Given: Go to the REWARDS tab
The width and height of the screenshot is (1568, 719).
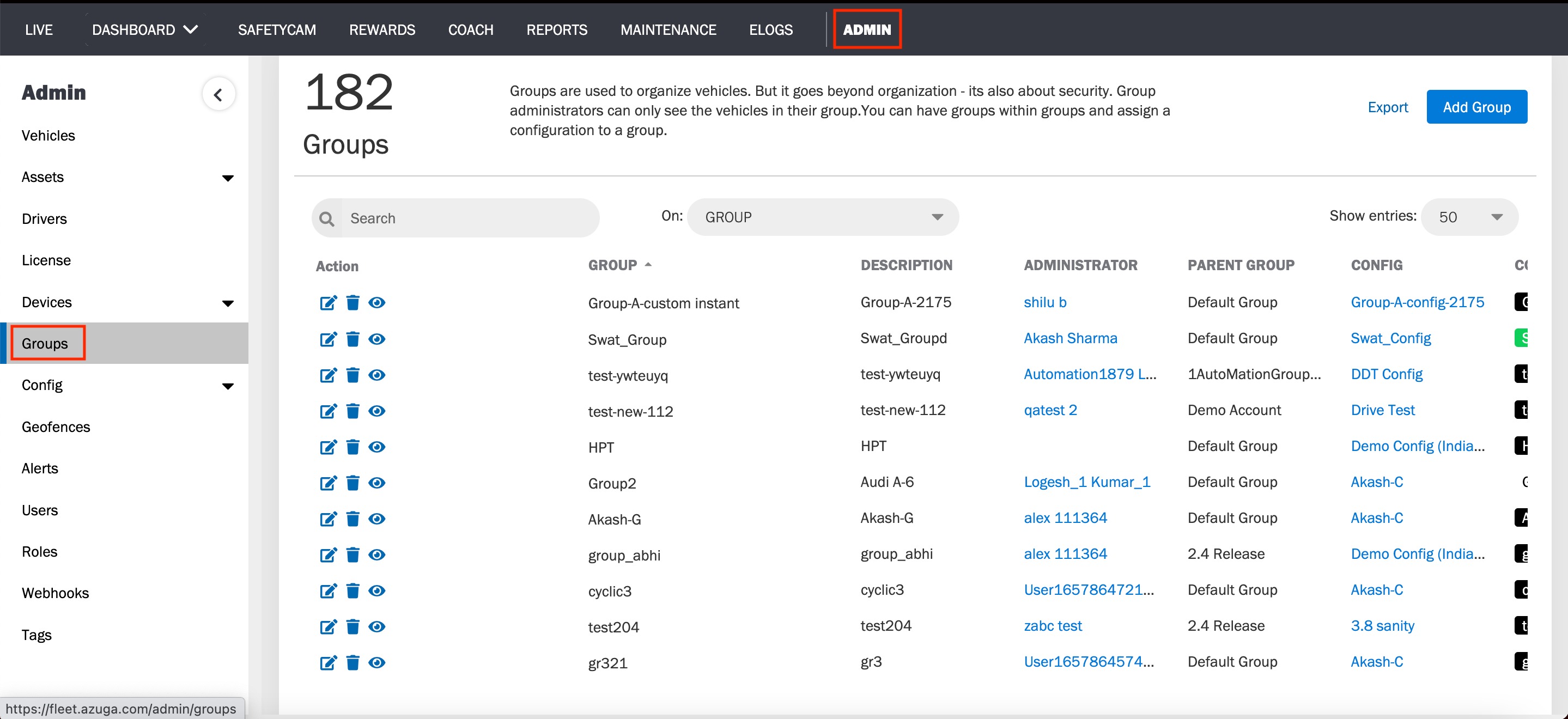Looking at the screenshot, I should [x=382, y=29].
